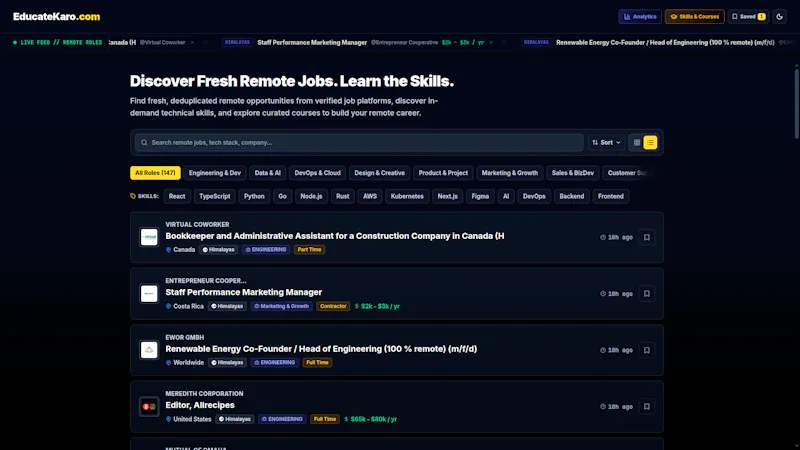
Task: Bookmark the Editor, Allrecipes job
Action: 646,407
